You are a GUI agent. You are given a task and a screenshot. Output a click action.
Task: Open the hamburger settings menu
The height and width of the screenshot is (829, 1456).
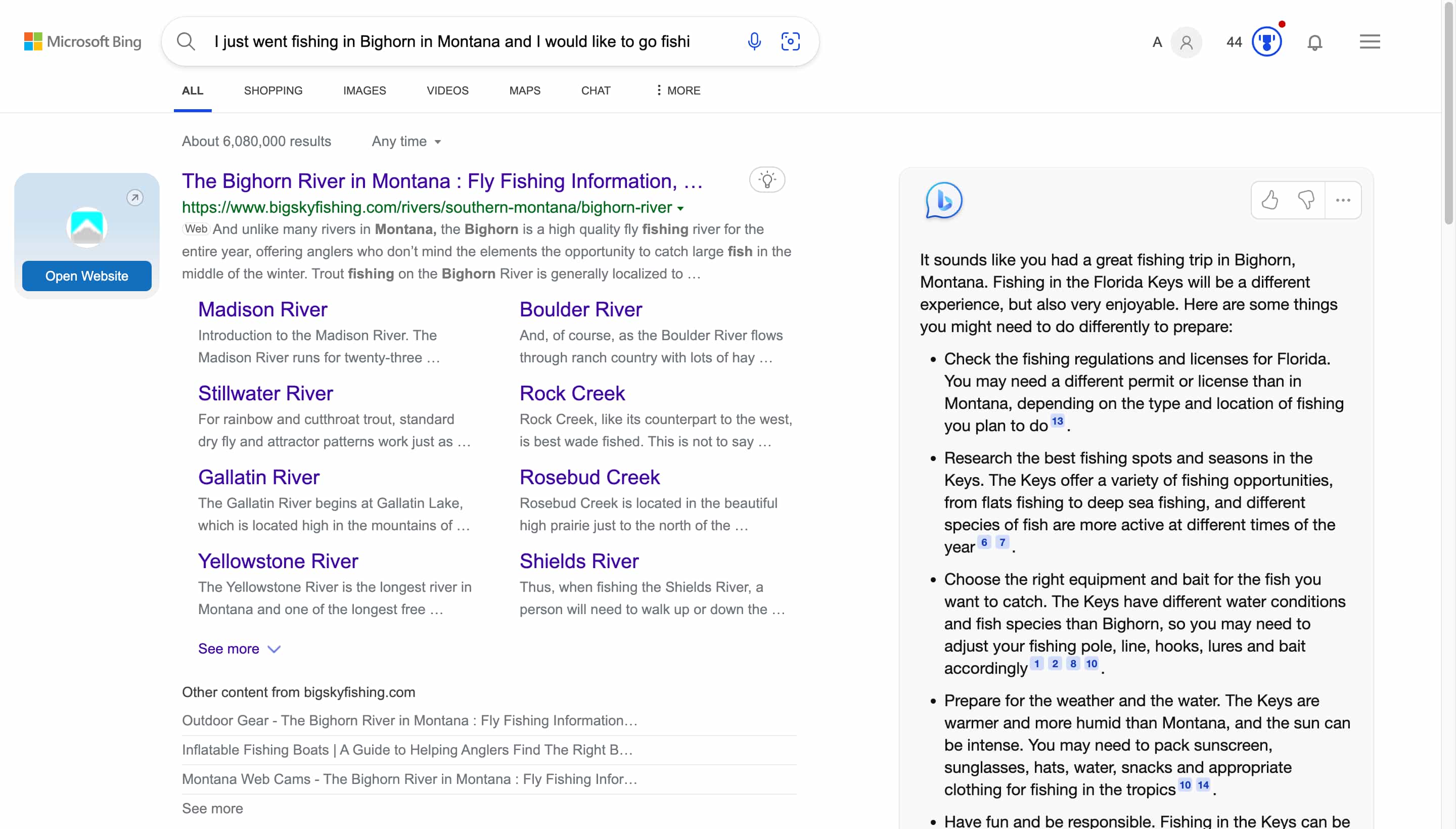(x=1370, y=41)
